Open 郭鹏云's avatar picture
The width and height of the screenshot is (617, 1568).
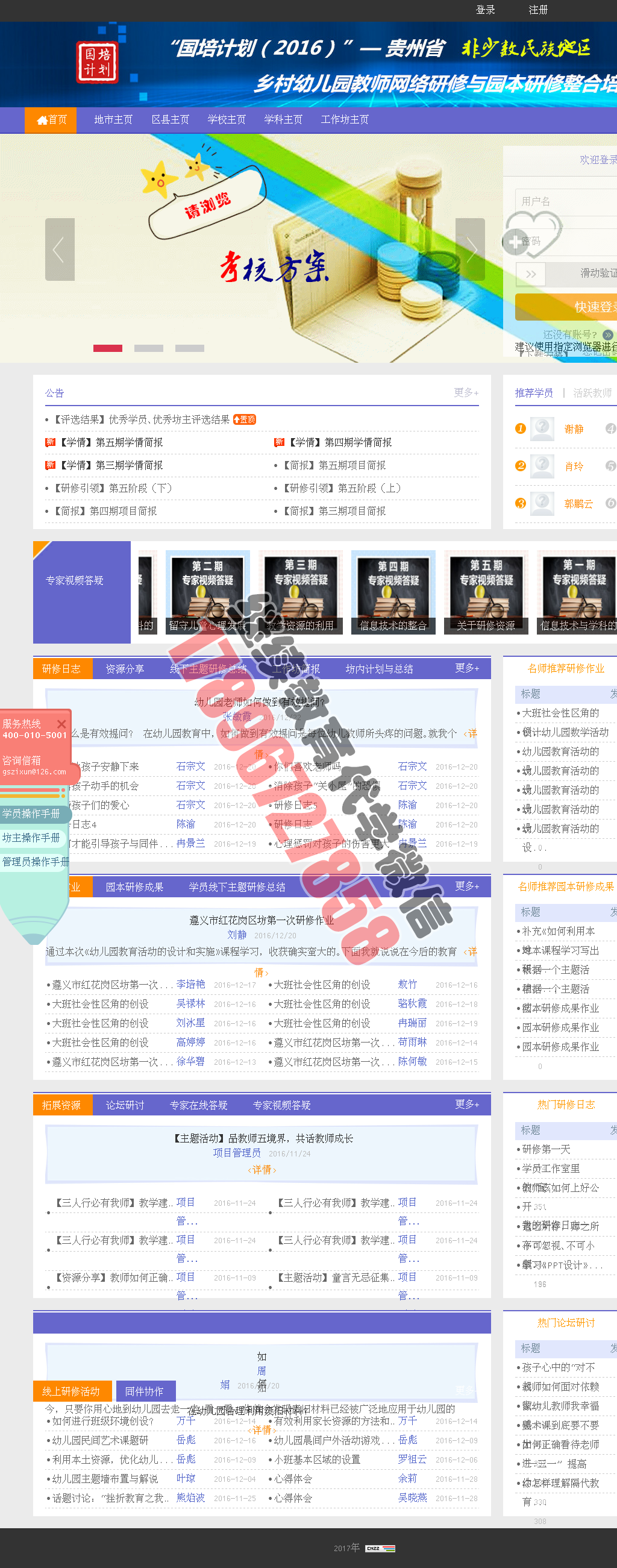point(542,503)
